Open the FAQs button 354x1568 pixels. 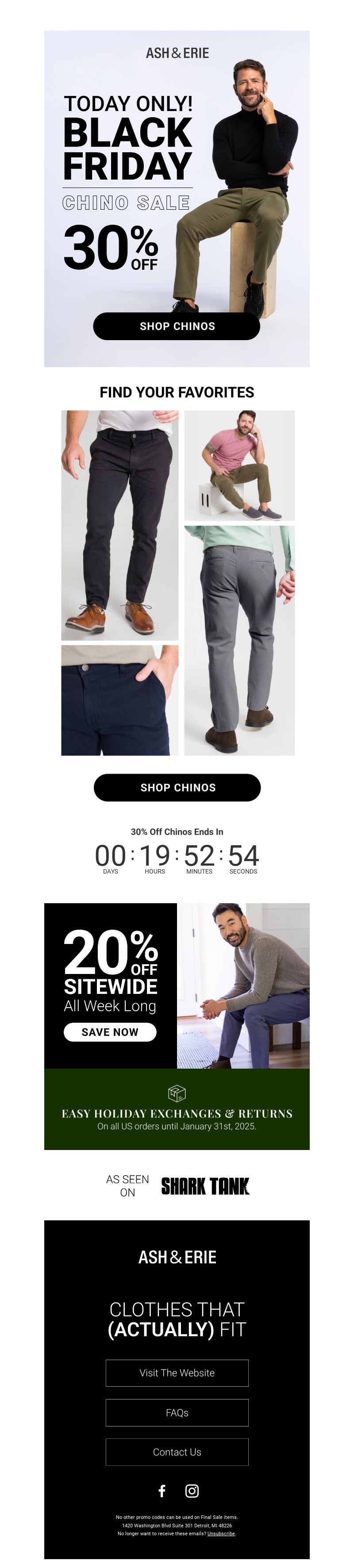(x=177, y=1412)
